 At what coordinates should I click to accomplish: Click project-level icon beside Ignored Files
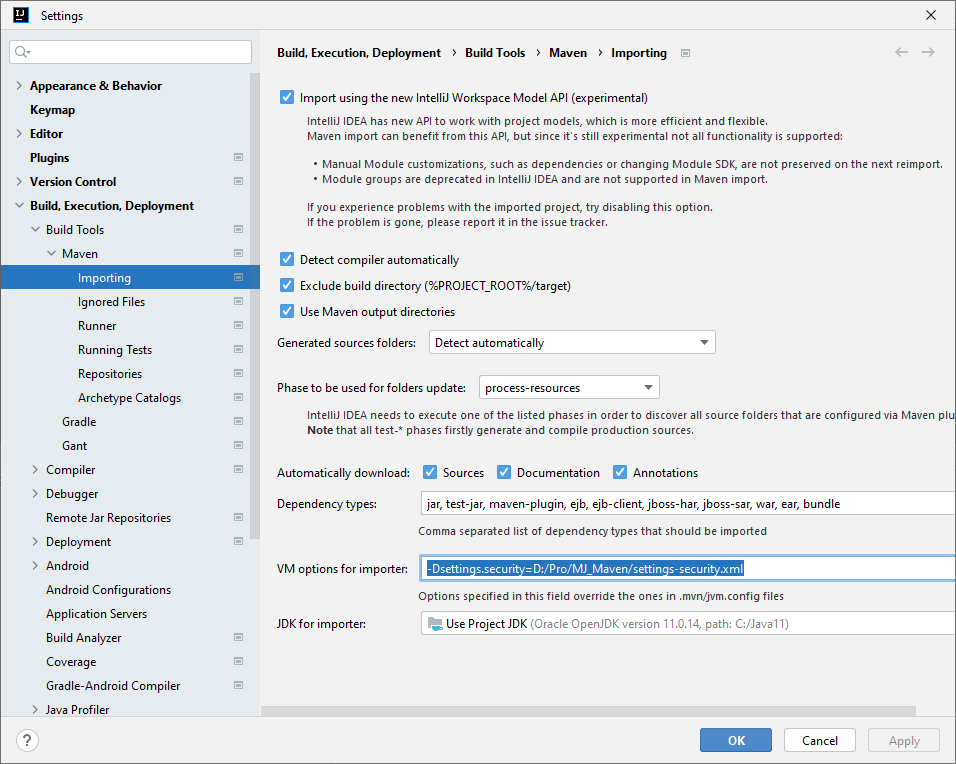238,302
